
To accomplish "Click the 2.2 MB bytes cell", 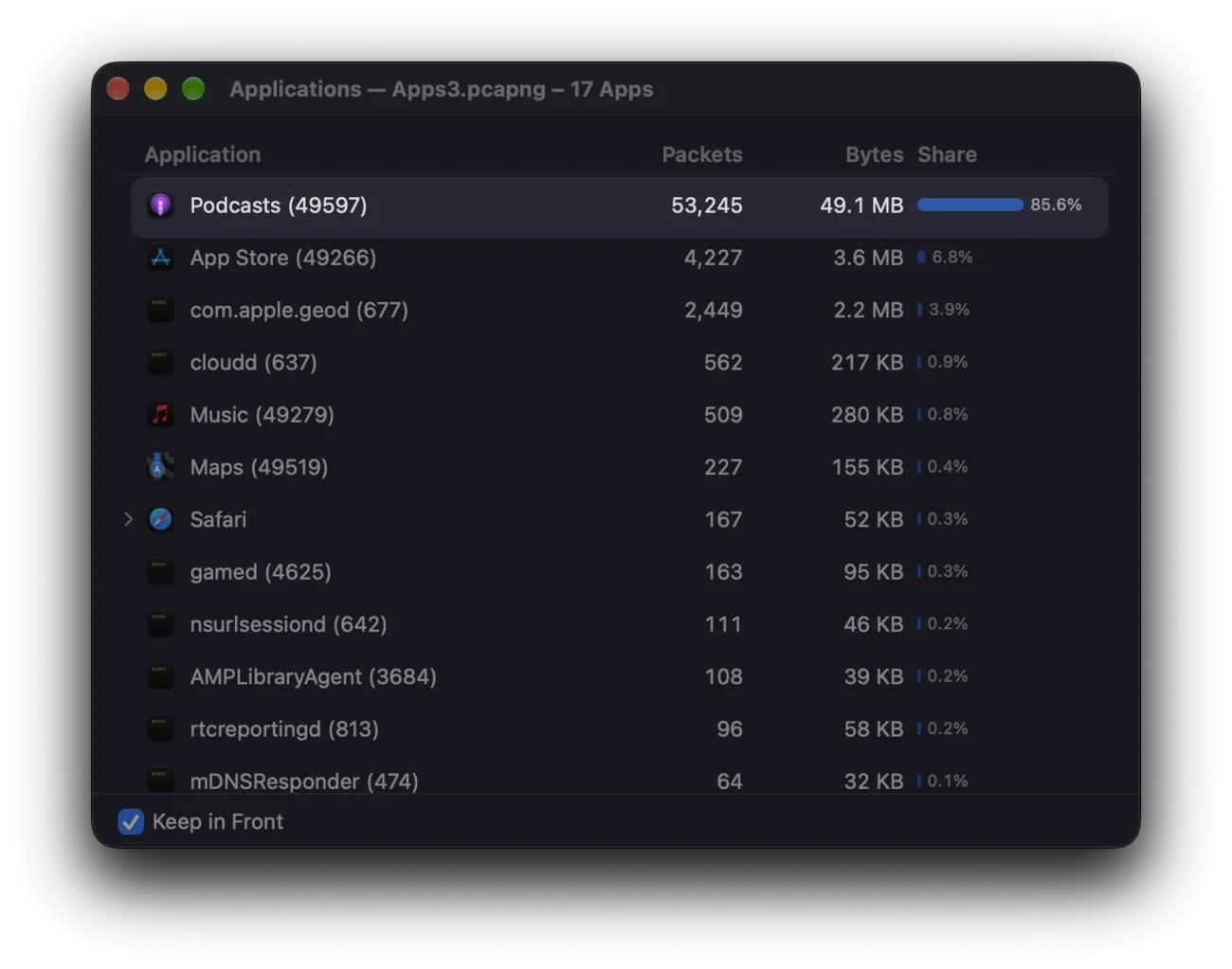I will coord(868,310).
